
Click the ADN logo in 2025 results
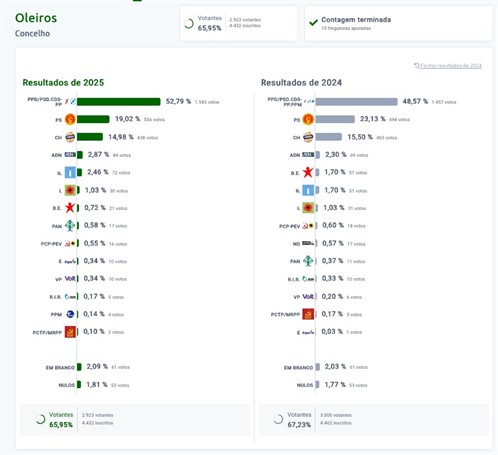point(70,155)
